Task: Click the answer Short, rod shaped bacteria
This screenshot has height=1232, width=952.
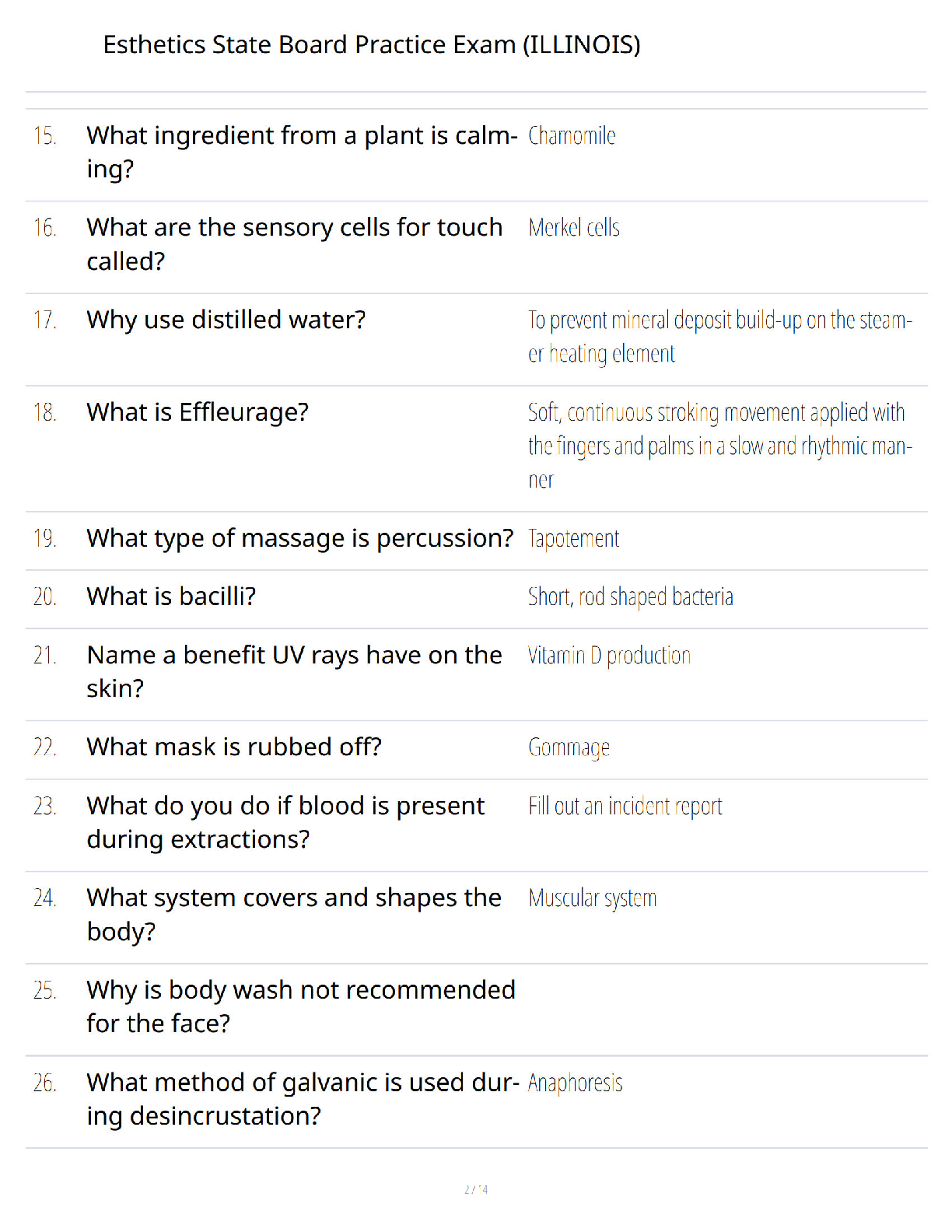Action: [631, 597]
